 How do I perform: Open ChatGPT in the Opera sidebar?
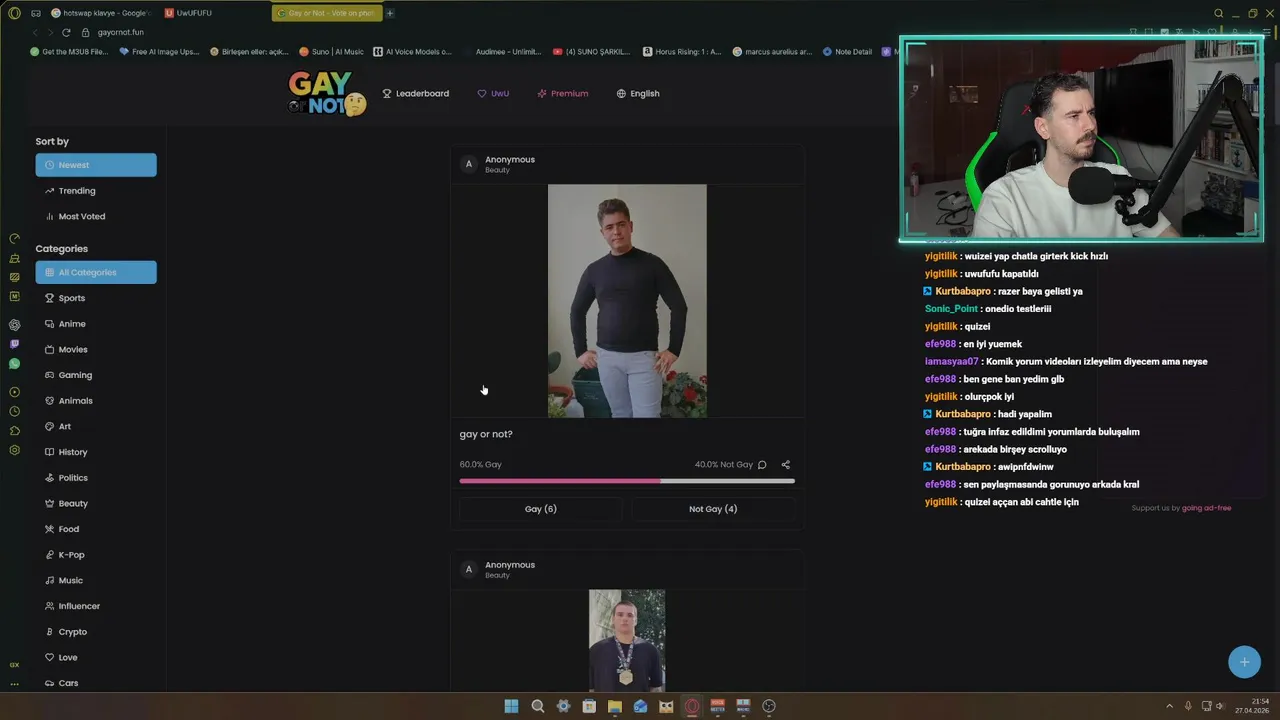pyautogui.click(x=14, y=325)
